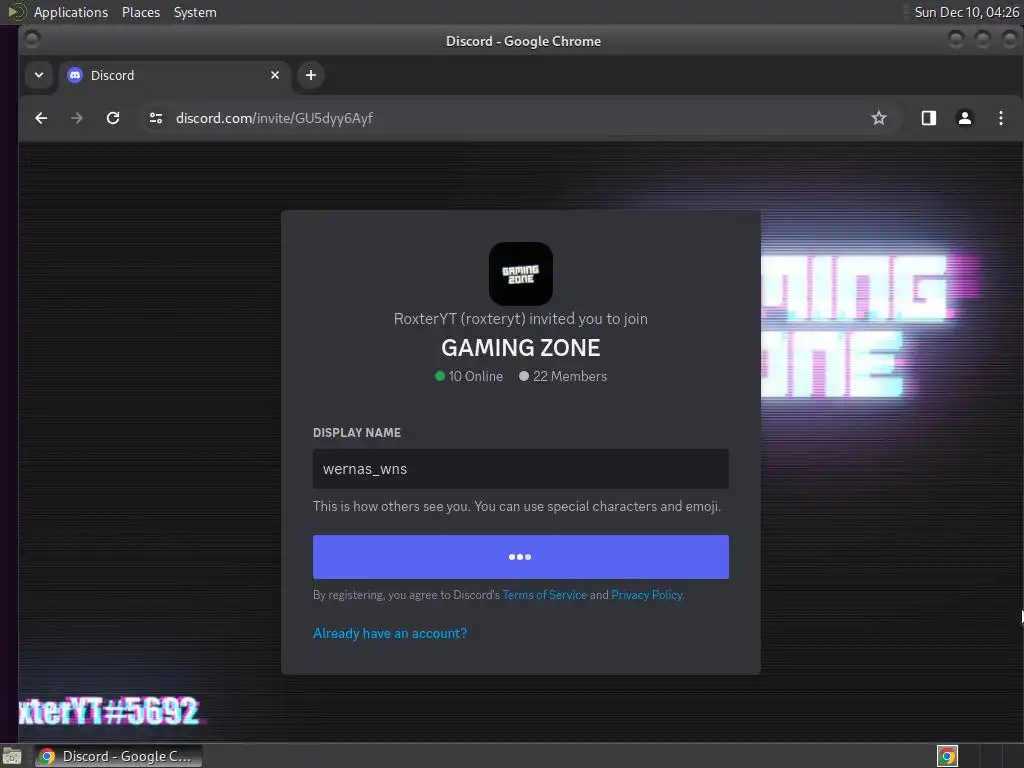The height and width of the screenshot is (768, 1024).
Task: Click the Applications menu logo icon
Action: pyautogui.click(x=16, y=12)
